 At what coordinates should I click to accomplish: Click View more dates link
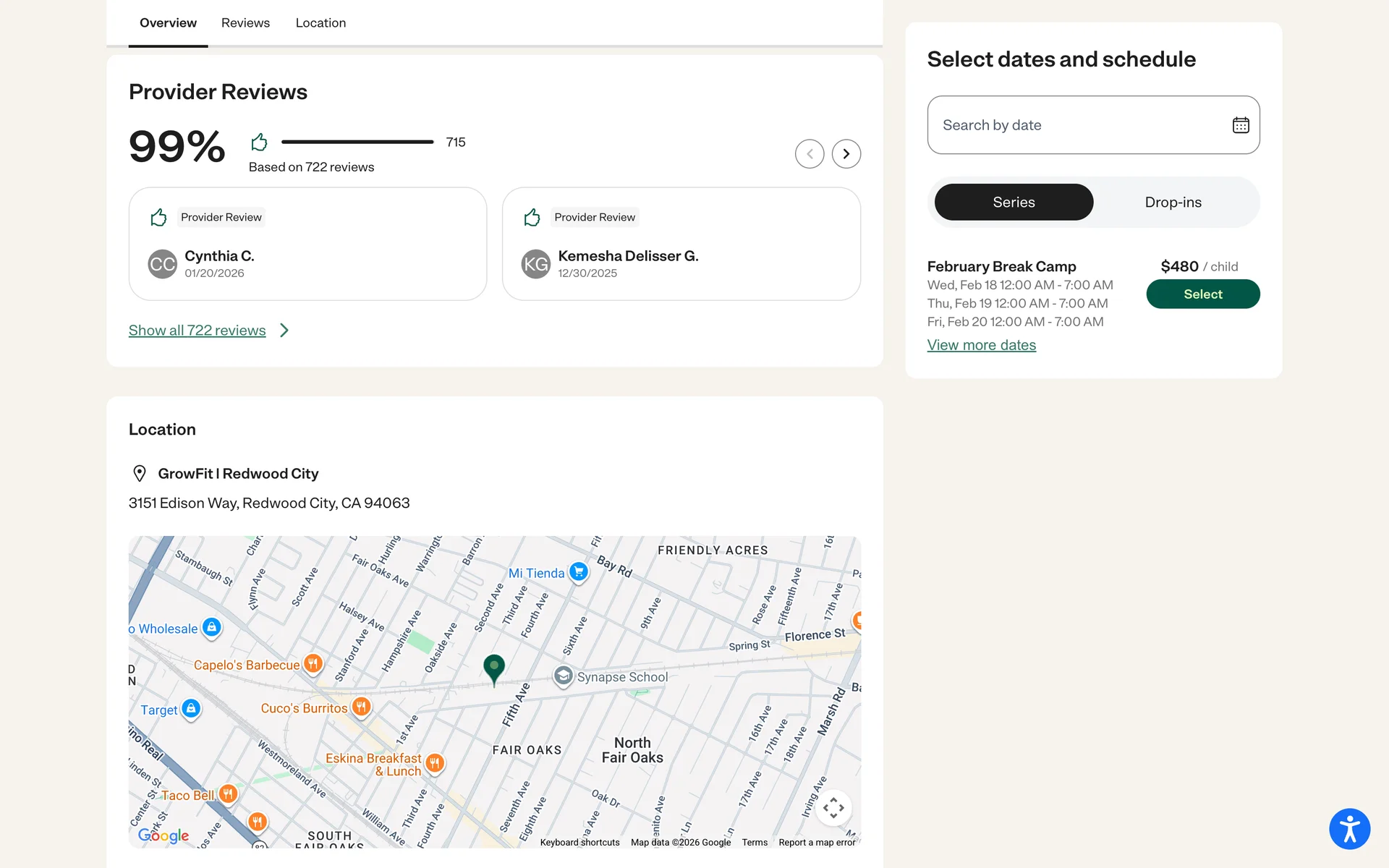981,346
